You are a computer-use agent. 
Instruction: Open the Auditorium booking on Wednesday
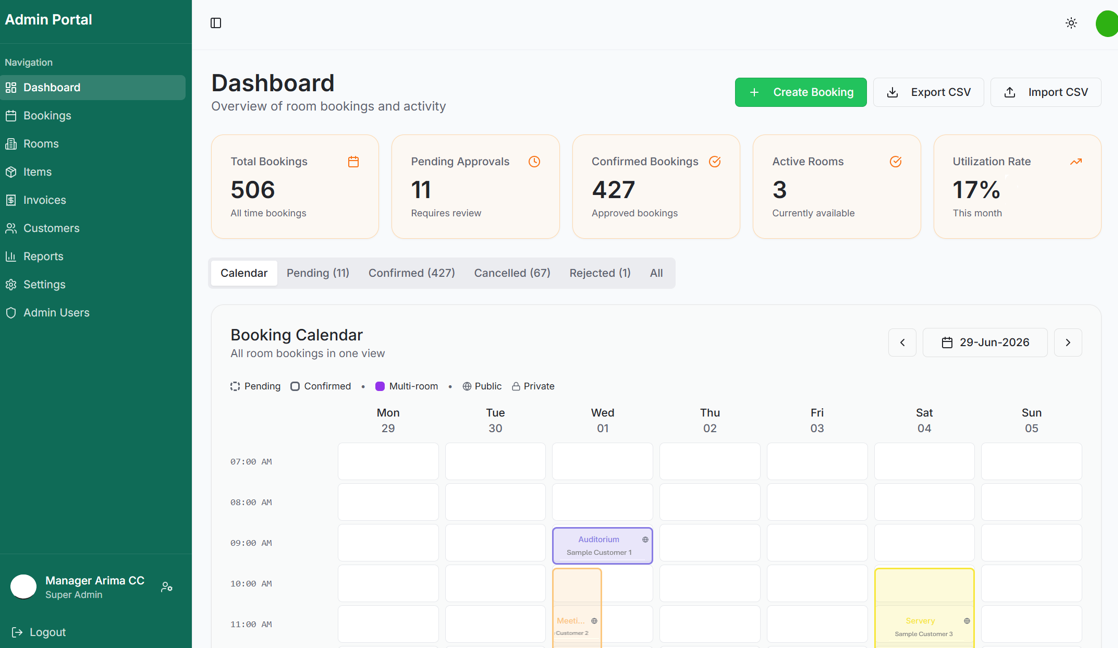[602, 546]
